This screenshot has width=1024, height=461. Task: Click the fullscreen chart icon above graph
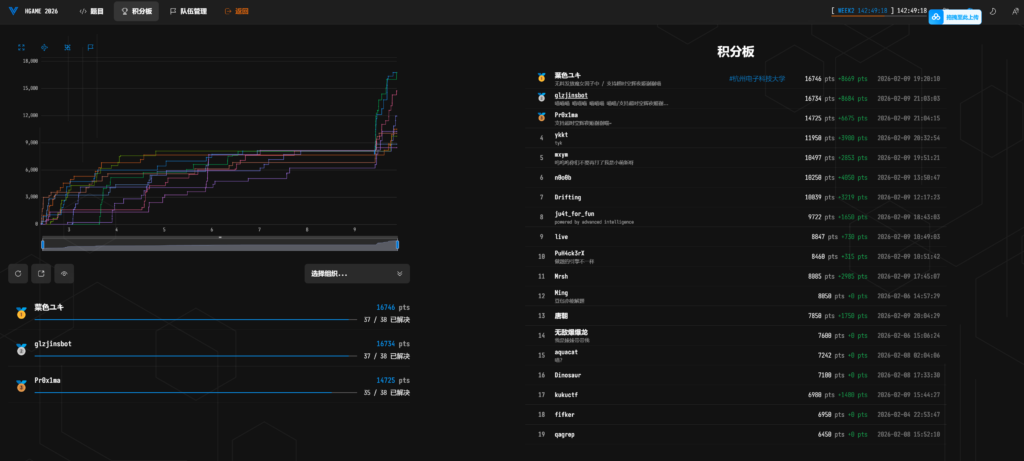(x=21, y=46)
